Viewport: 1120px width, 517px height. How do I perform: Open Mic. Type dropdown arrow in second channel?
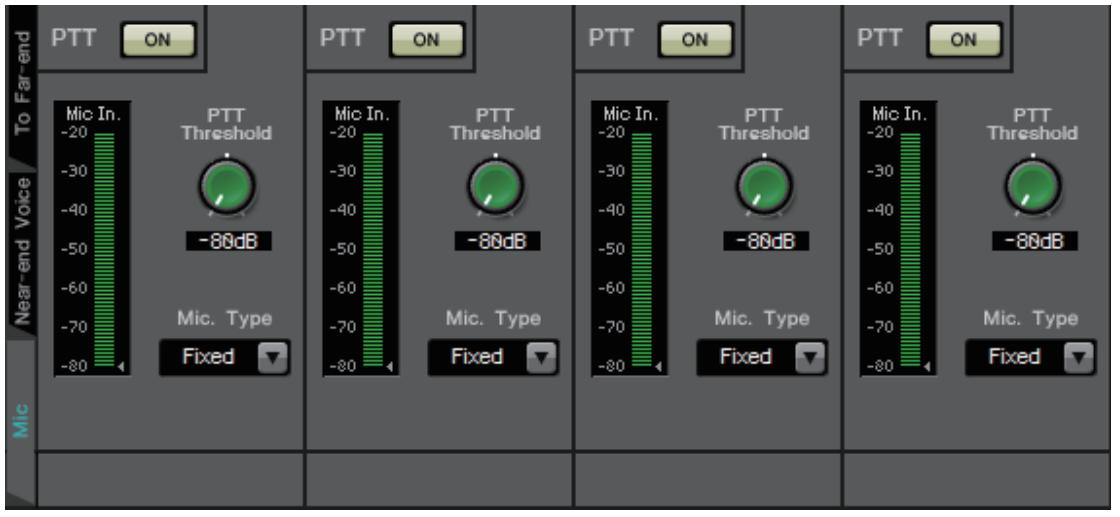click(541, 357)
